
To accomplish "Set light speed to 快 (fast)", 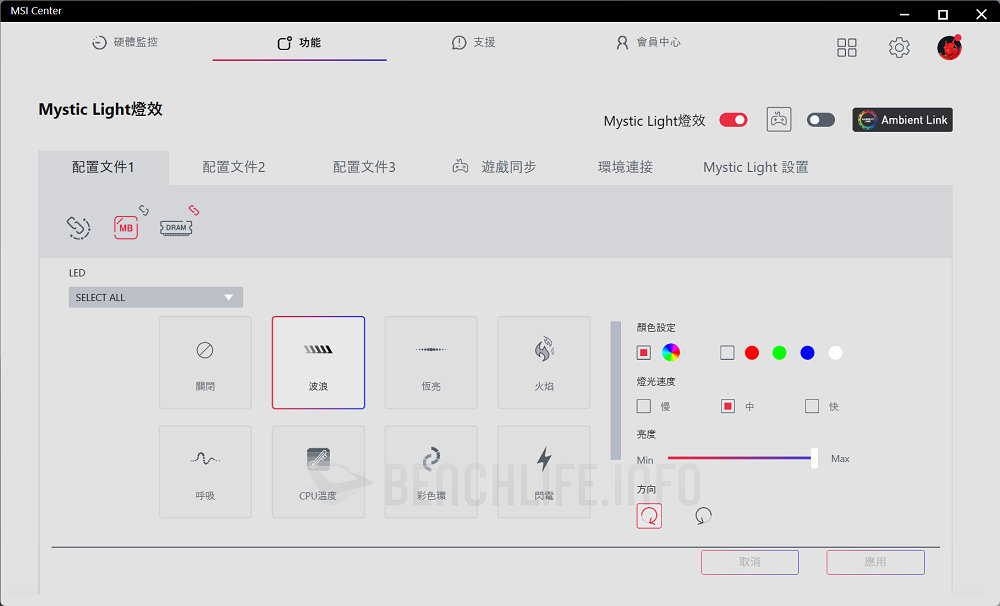I will point(812,406).
